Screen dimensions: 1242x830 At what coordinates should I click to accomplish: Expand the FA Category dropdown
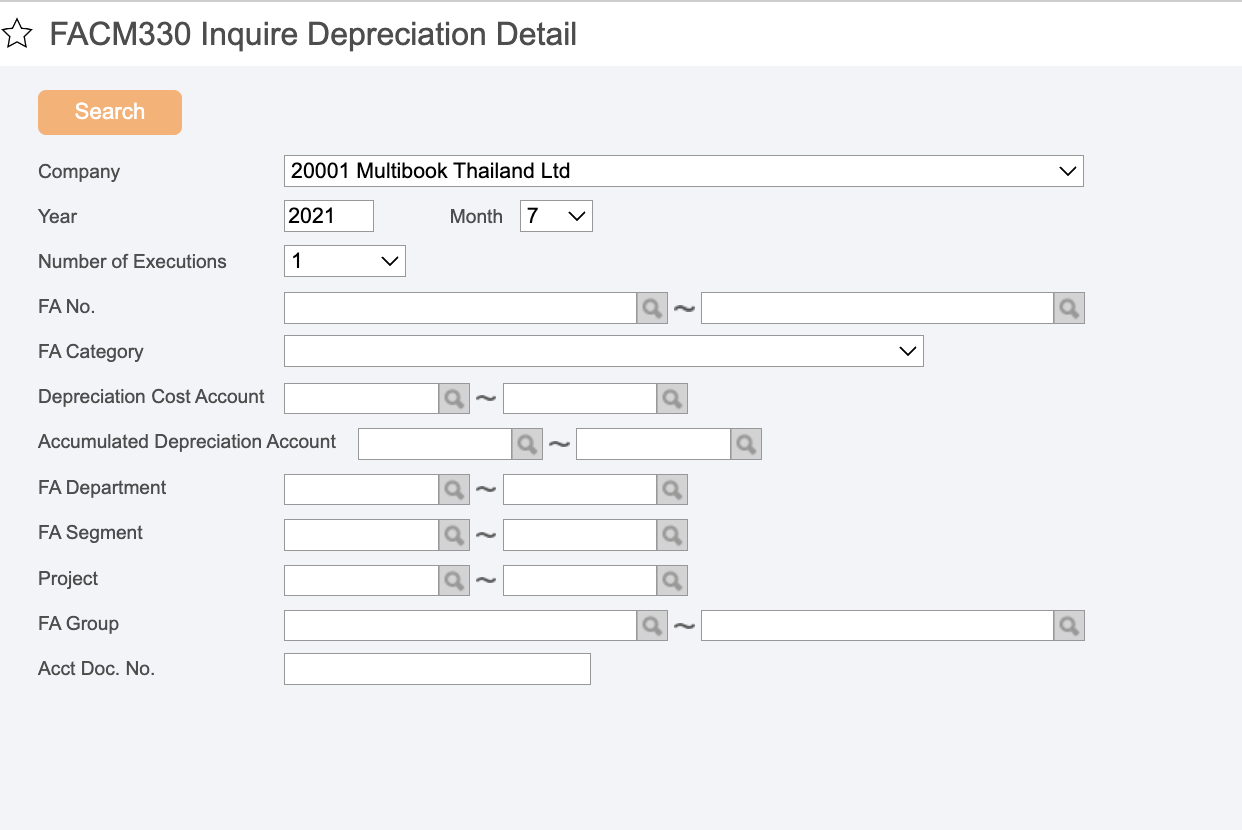(603, 351)
